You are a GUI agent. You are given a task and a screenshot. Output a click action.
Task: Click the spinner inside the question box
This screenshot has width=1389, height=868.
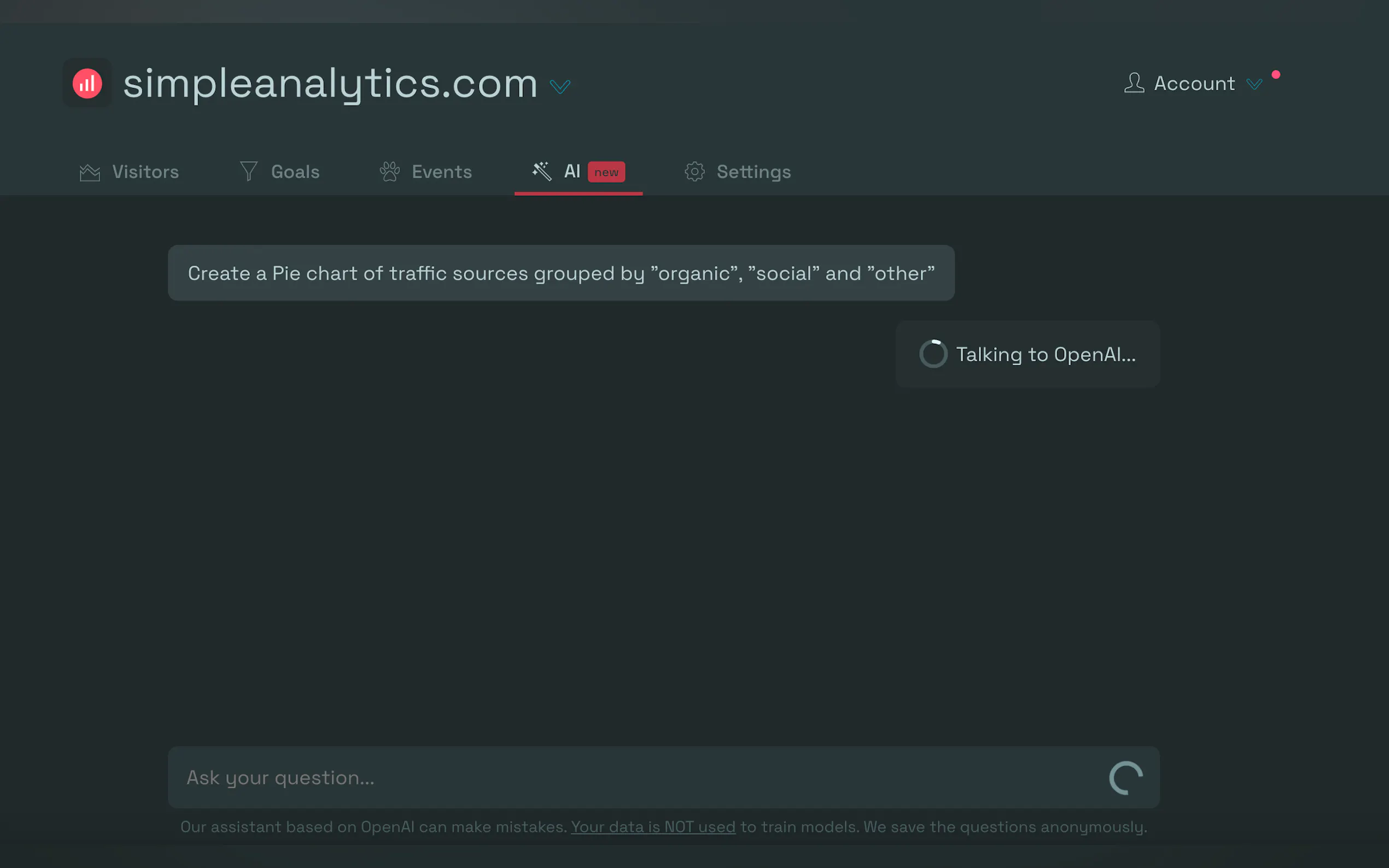tap(1125, 778)
